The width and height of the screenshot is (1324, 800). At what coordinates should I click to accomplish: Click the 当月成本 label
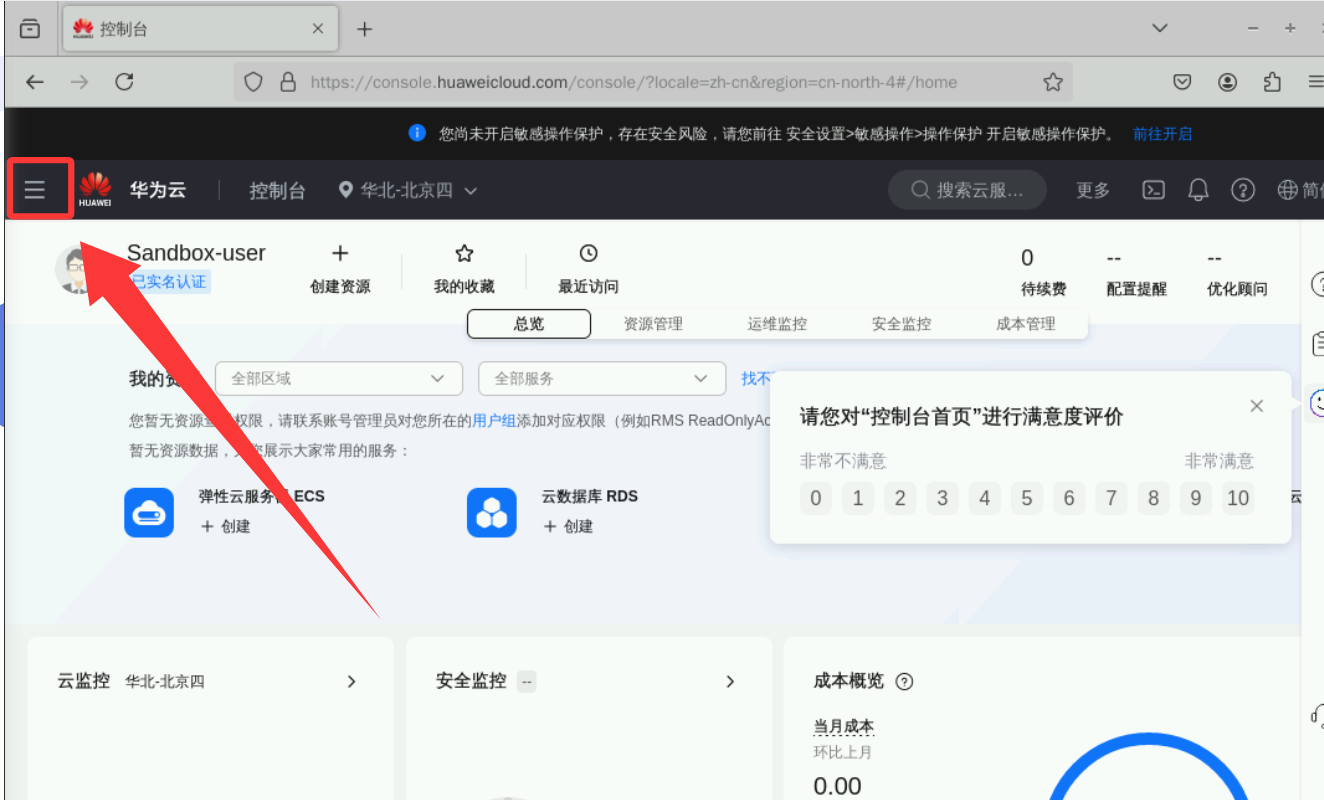(x=844, y=726)
